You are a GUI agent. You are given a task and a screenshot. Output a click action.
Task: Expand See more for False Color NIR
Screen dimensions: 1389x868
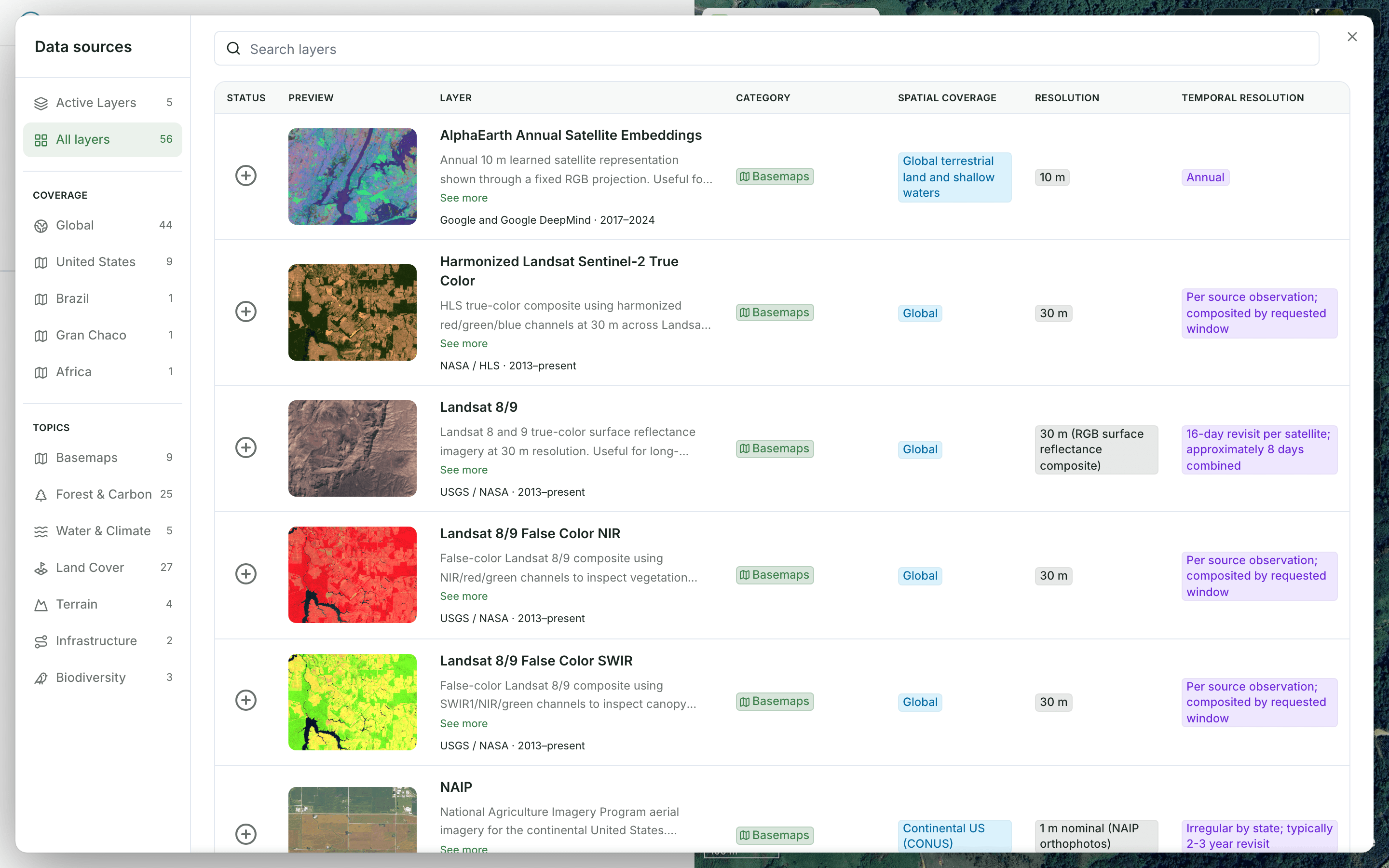pos(464,597)
